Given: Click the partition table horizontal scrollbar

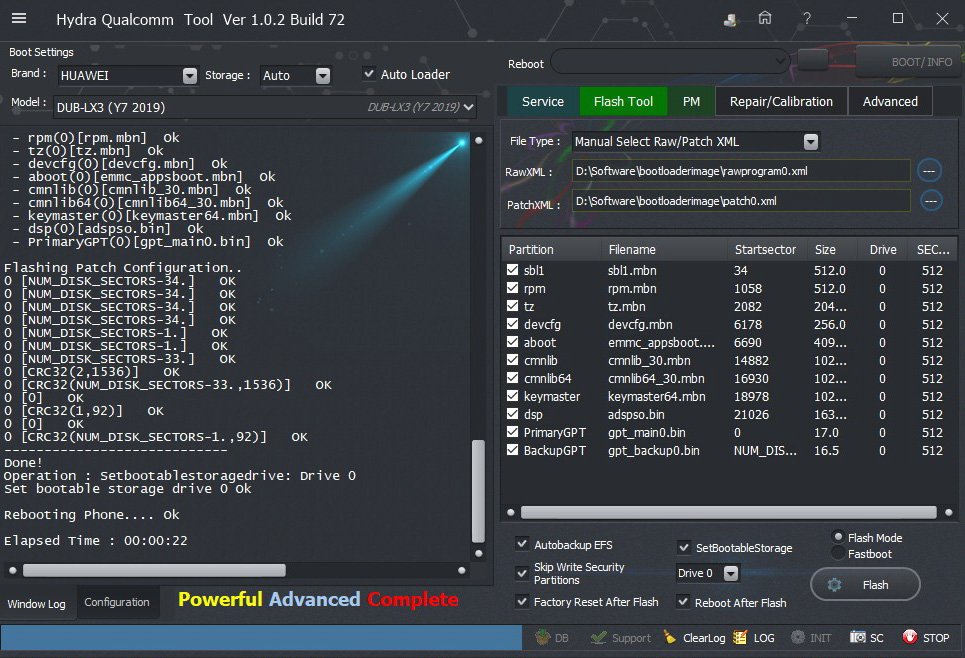Looking at the screenshot, I should [x=729, y=512].
